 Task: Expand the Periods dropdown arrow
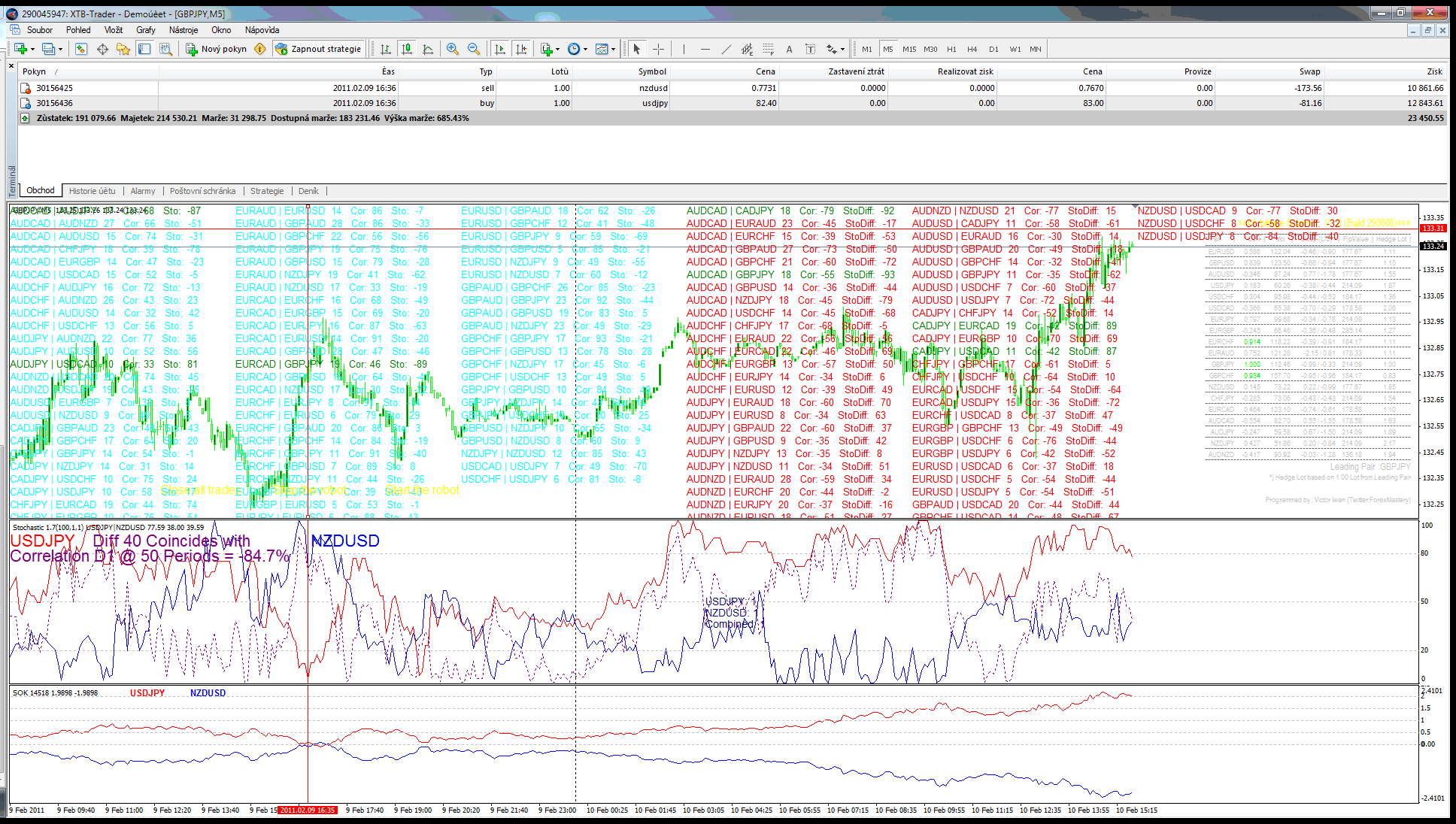pyautogui.click(x=585, y=50)
